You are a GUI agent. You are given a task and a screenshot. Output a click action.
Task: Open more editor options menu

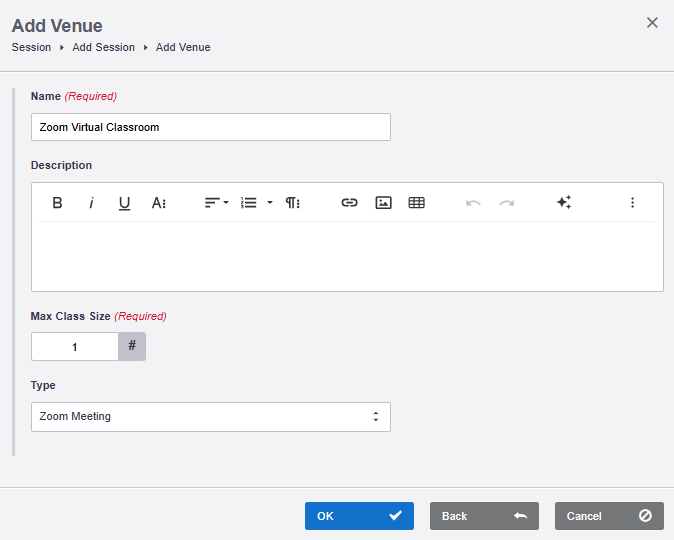pyautogui.click(x=632, y=202)
